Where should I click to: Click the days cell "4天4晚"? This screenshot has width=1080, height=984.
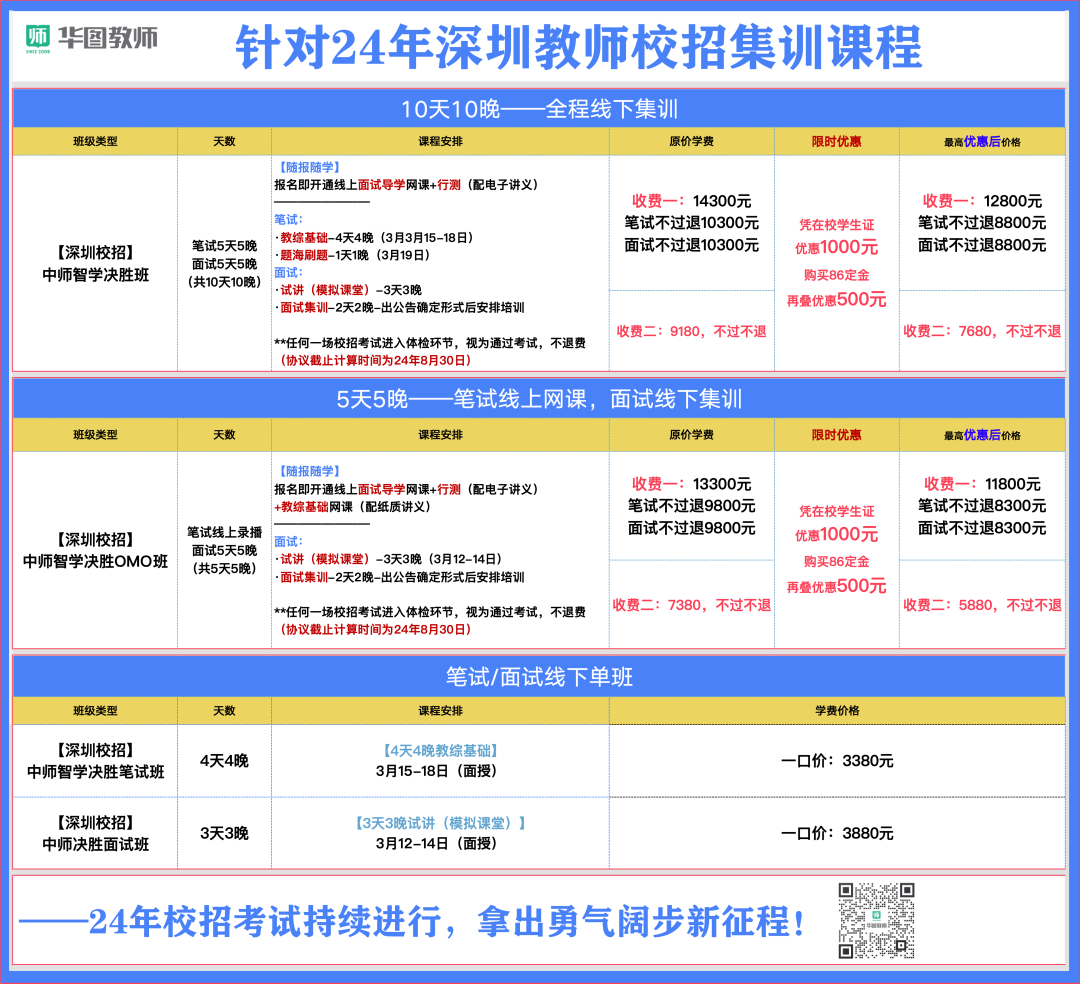coord(224,761)
